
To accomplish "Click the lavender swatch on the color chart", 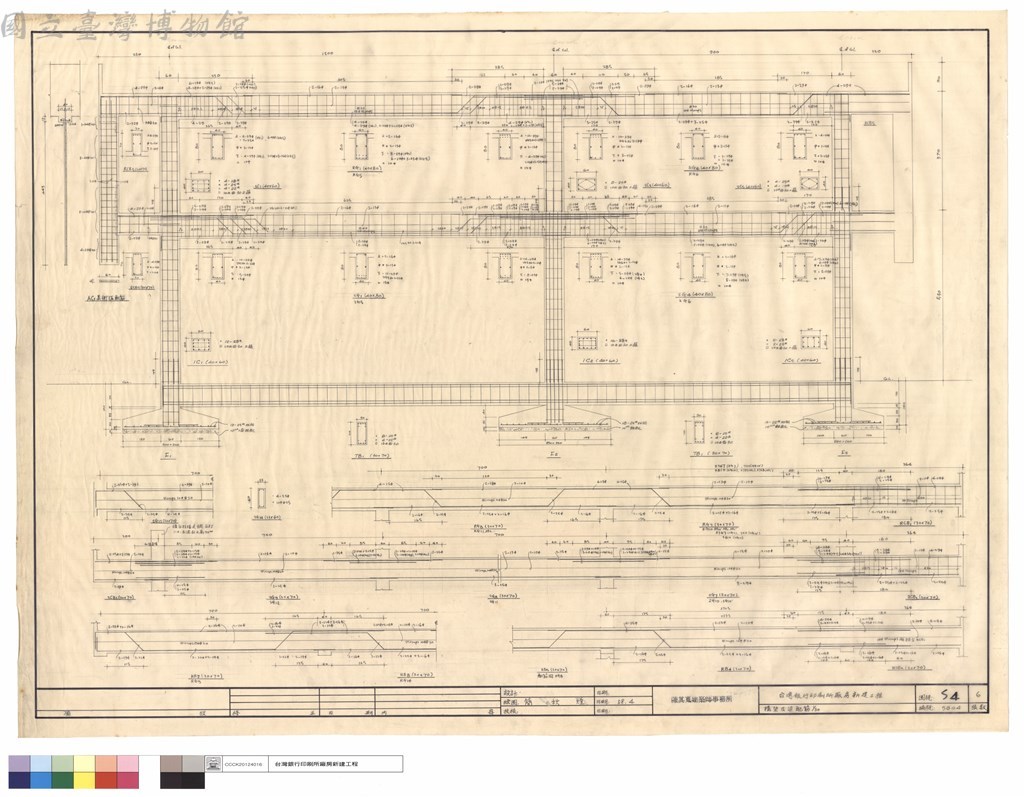I will tap(19, 764).
